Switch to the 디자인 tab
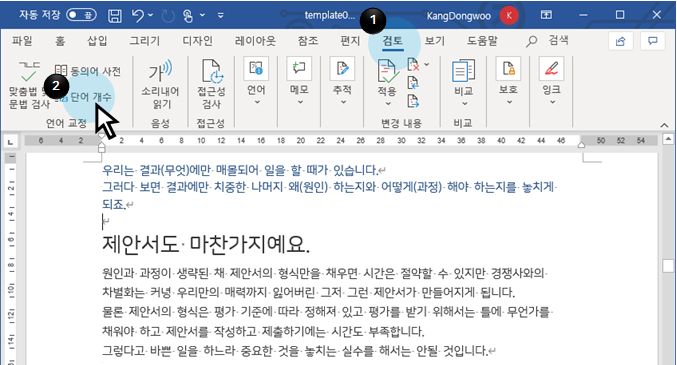Viewport: 677px width, 365px height. pos(197,41)
